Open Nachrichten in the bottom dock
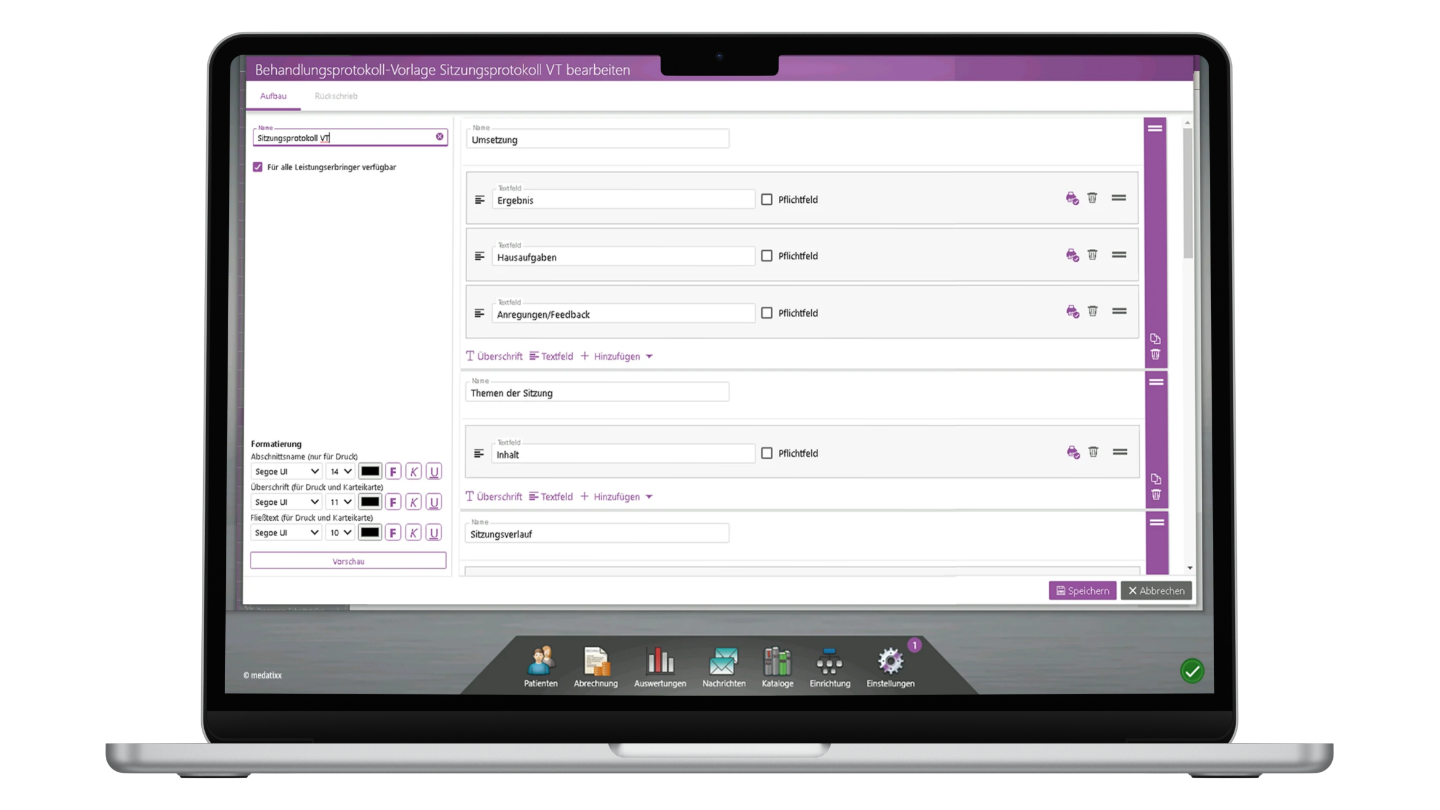Screen dimensions: 1440x810 click(x=724, y=667)
